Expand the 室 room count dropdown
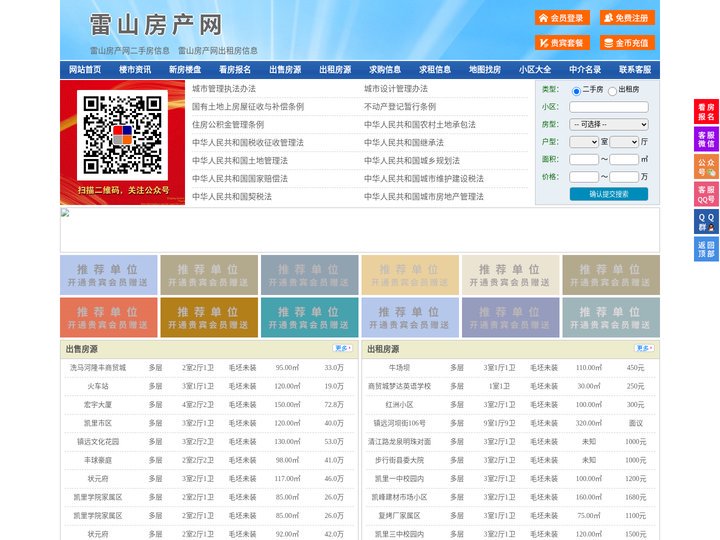Image resolution: width=720 pixels, height=540 pixels. tap(584, 142)
